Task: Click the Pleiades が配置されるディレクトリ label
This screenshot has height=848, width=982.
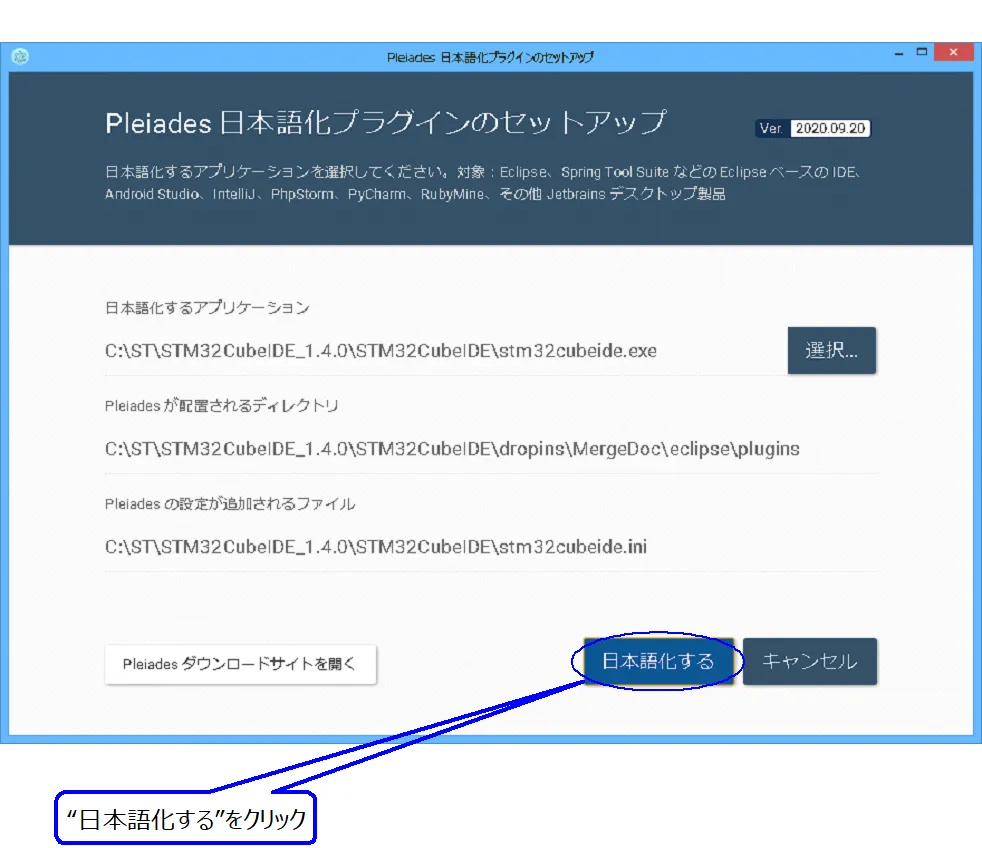Action: click(x=222, y=406)
